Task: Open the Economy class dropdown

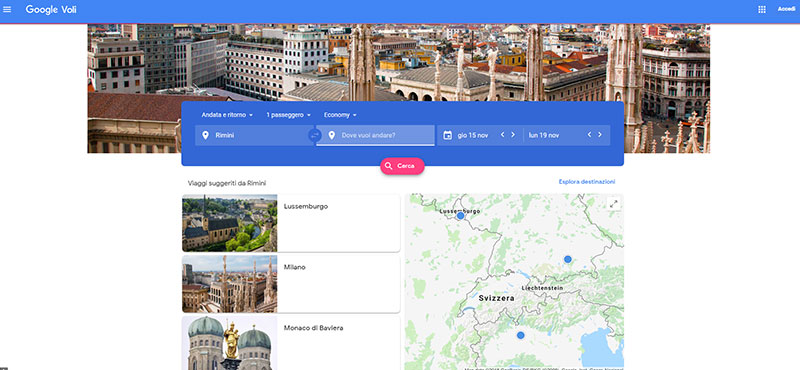Action: tap(340, 115)
